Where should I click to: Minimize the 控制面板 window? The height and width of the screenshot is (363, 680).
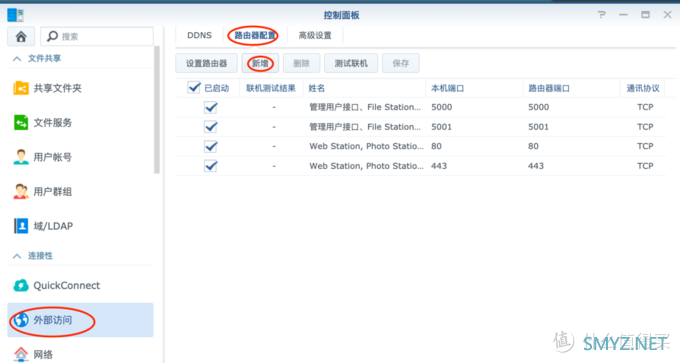click(623, 15)
